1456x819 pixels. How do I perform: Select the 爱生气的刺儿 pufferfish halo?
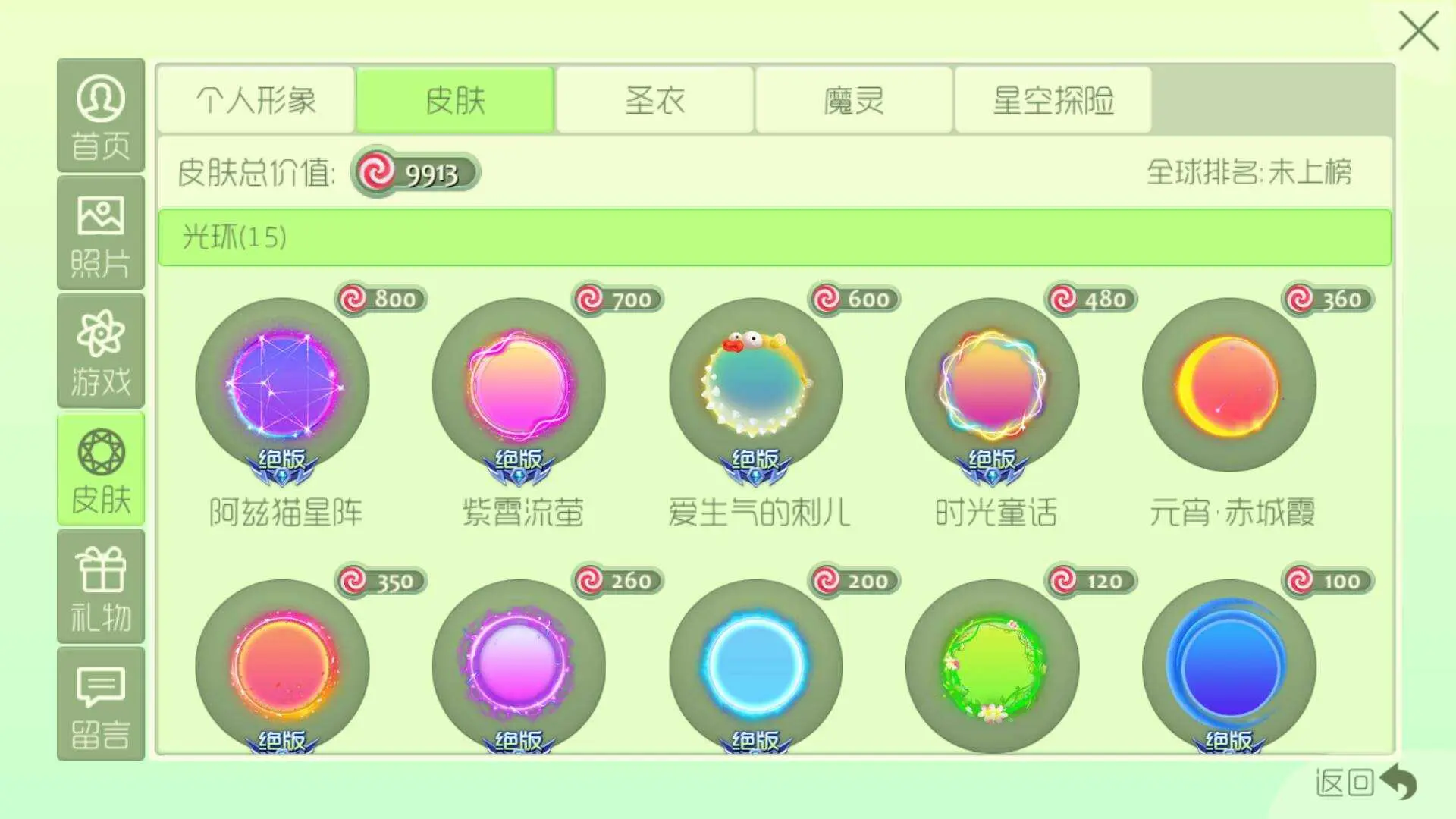pos(755,385)
